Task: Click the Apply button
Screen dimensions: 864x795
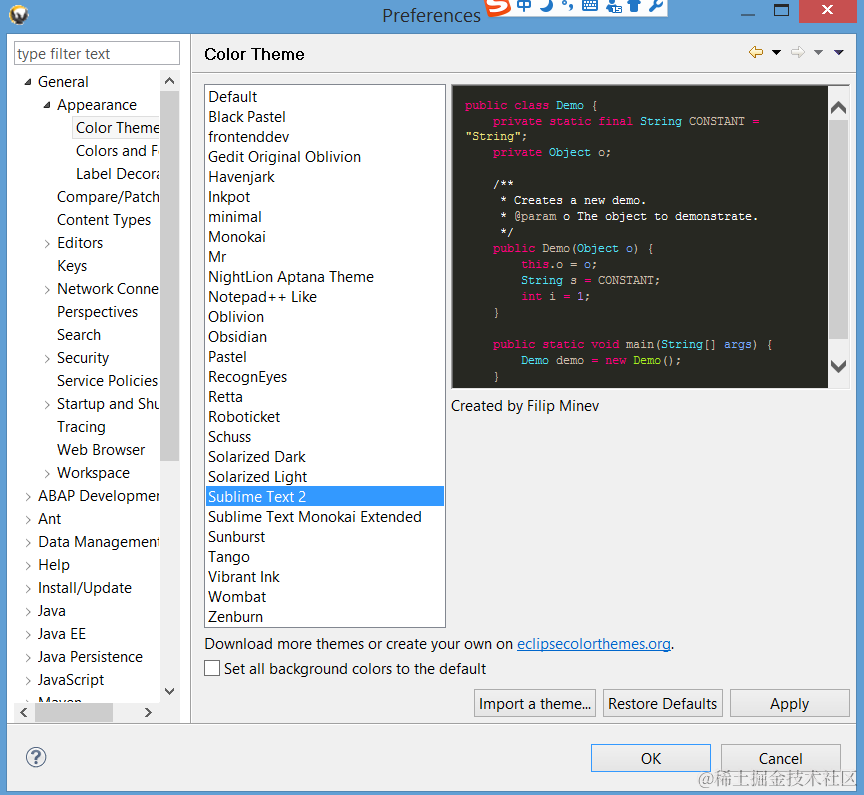Action: pyautogui.click(x=790, y=704)
